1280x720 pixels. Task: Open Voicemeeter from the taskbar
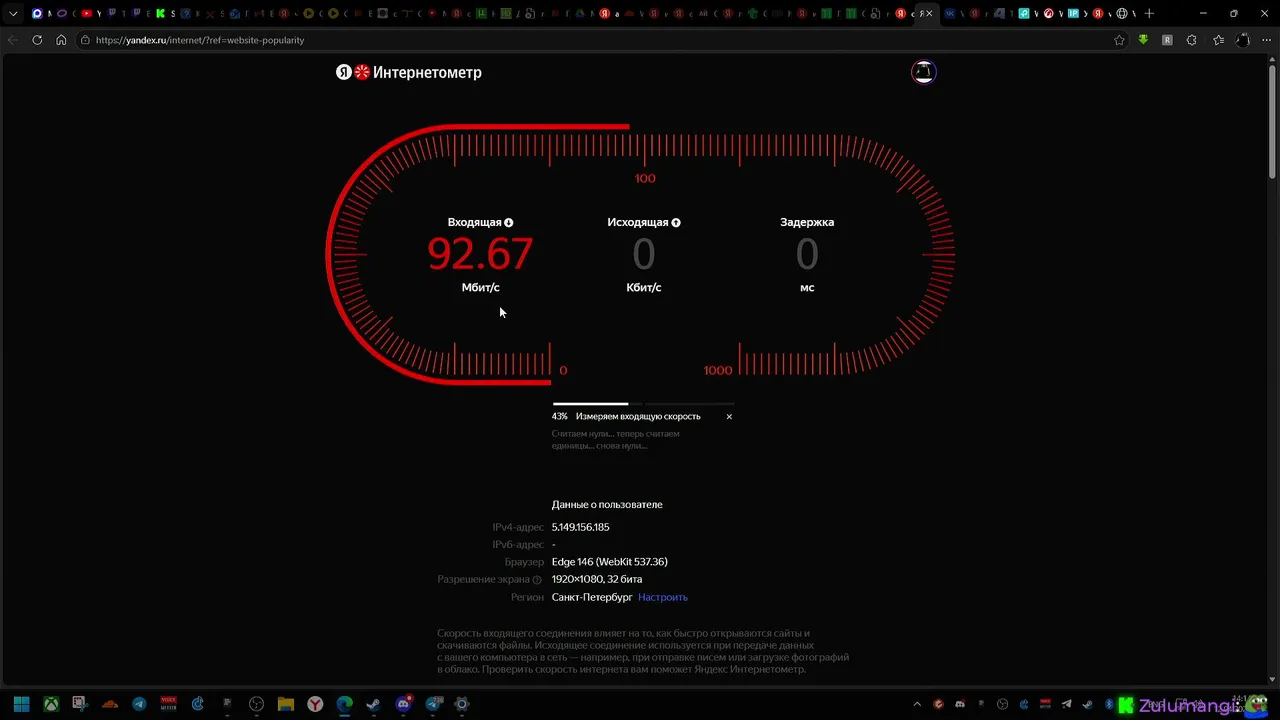point(169,704)
